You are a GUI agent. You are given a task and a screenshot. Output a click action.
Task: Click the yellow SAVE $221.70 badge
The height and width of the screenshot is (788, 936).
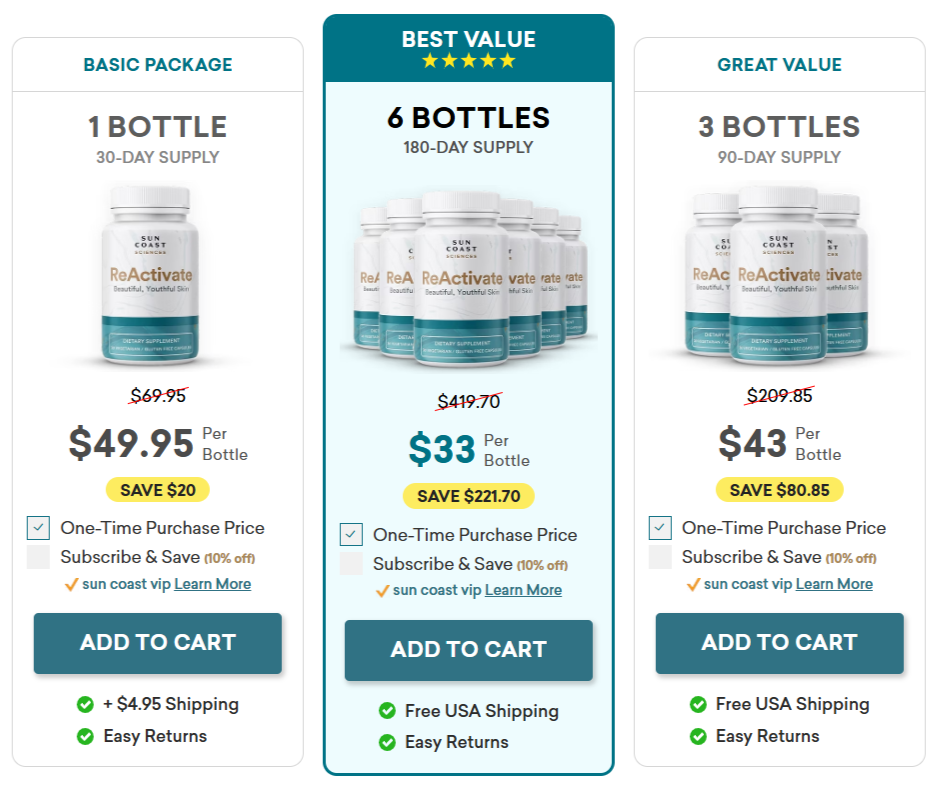coord(468,496)
